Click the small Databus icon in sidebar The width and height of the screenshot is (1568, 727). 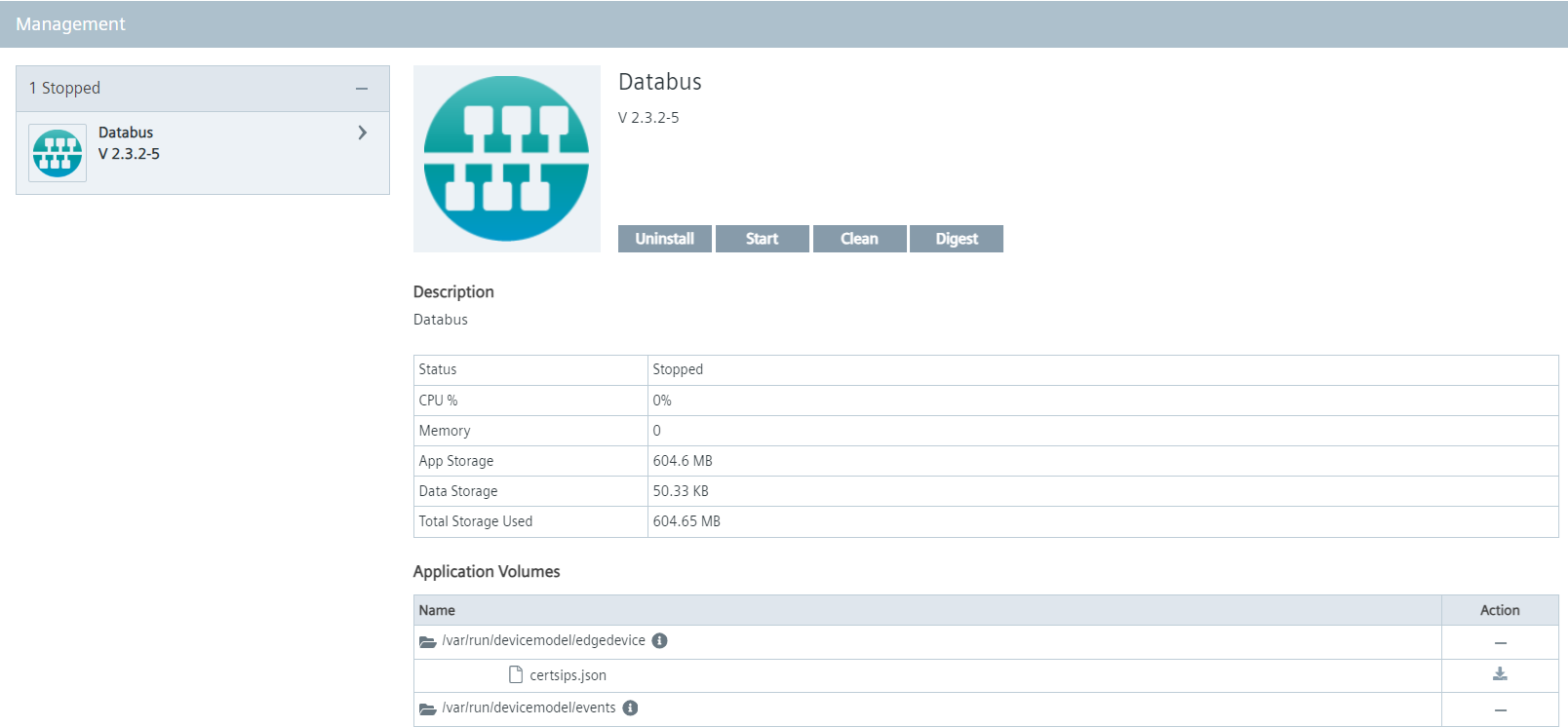[58, 153]
